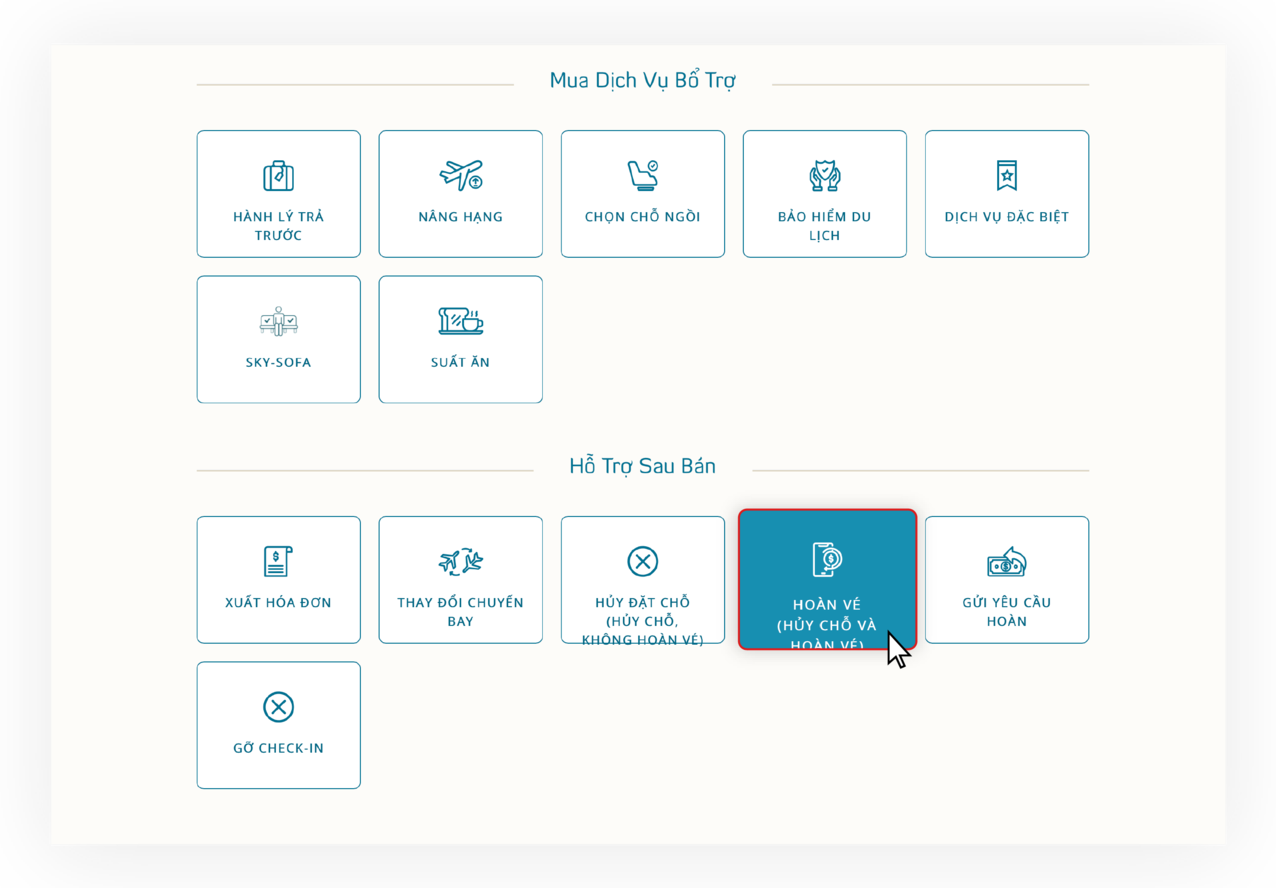The height and width of the screenshot is (888, 1276).
Task: Click the circled X icon on HỦY ĐẶT CHỖ
Action: (642, 560)
